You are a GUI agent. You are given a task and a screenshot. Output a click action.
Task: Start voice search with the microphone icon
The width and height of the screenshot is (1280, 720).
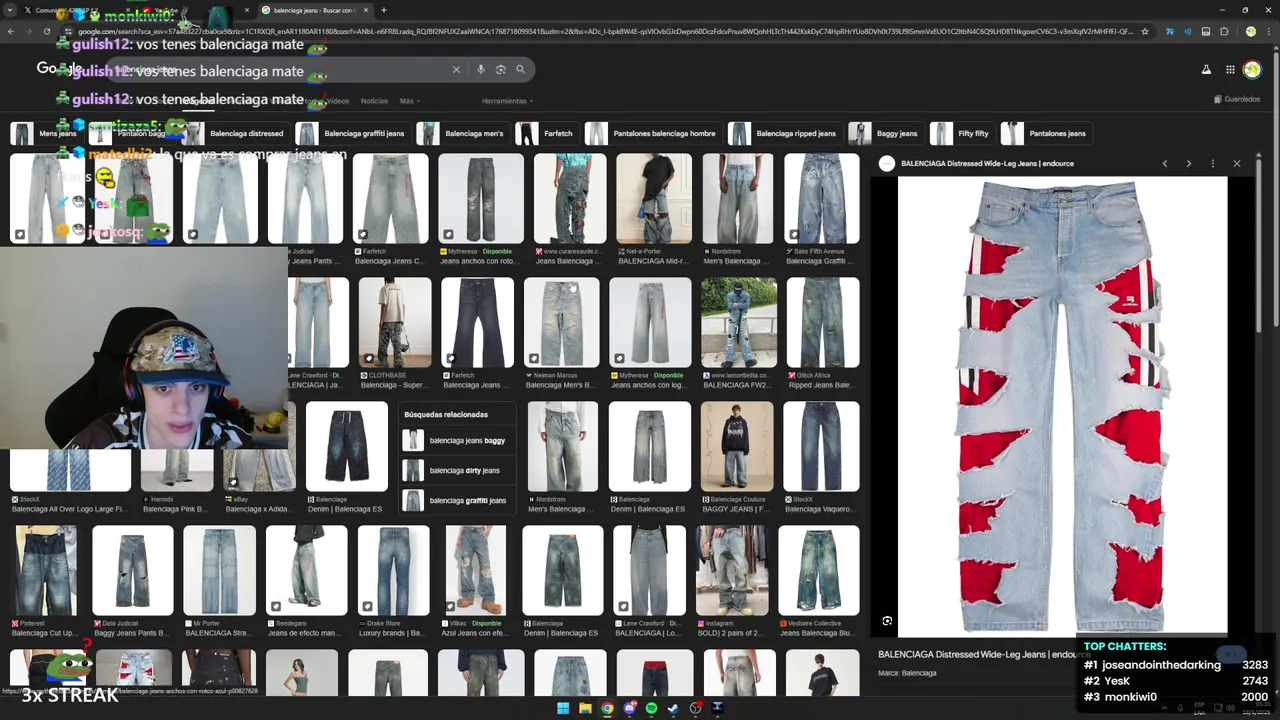[481, 70]
